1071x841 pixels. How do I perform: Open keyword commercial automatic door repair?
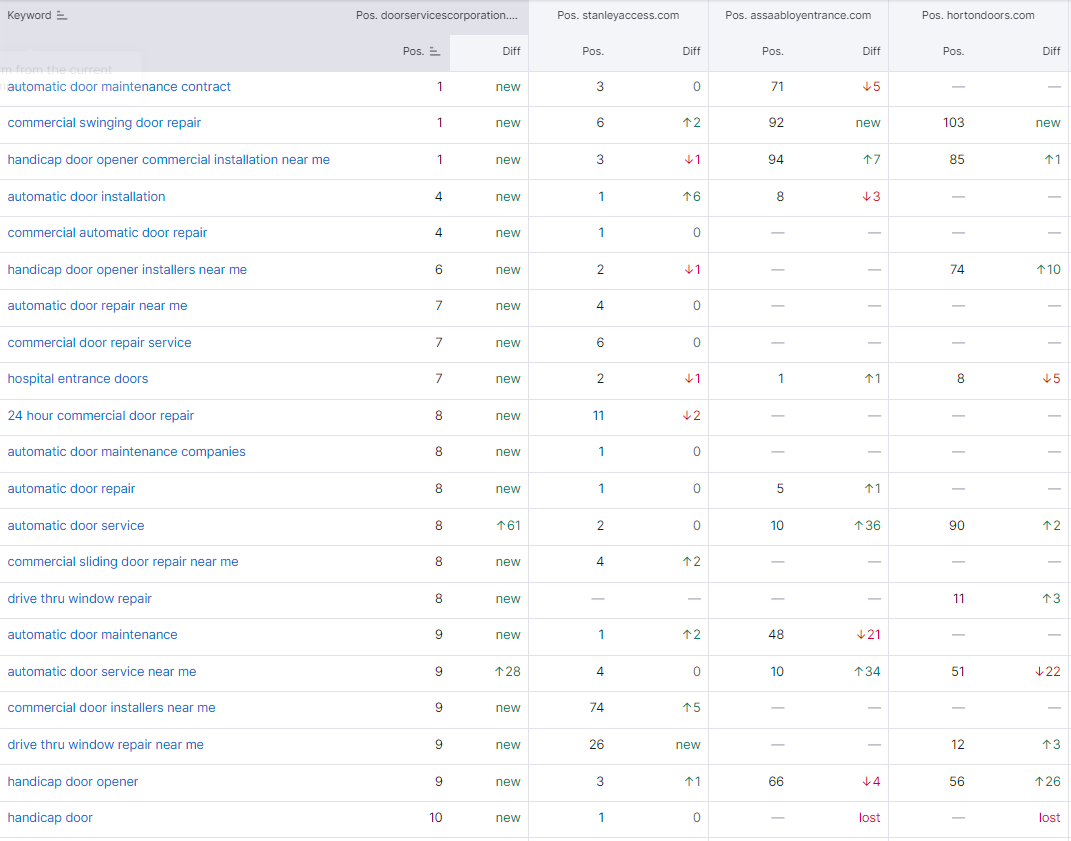tap(107, 233)
